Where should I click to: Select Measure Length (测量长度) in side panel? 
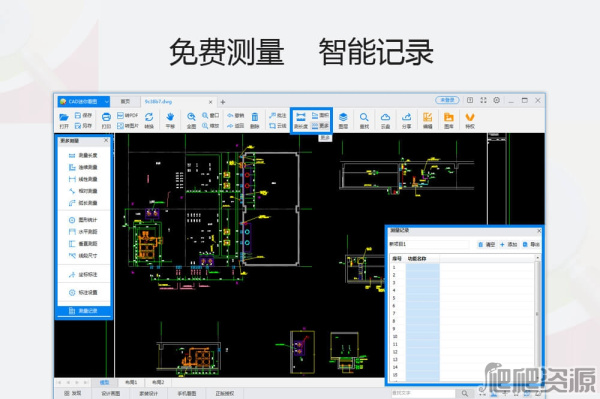click(83, 155)
